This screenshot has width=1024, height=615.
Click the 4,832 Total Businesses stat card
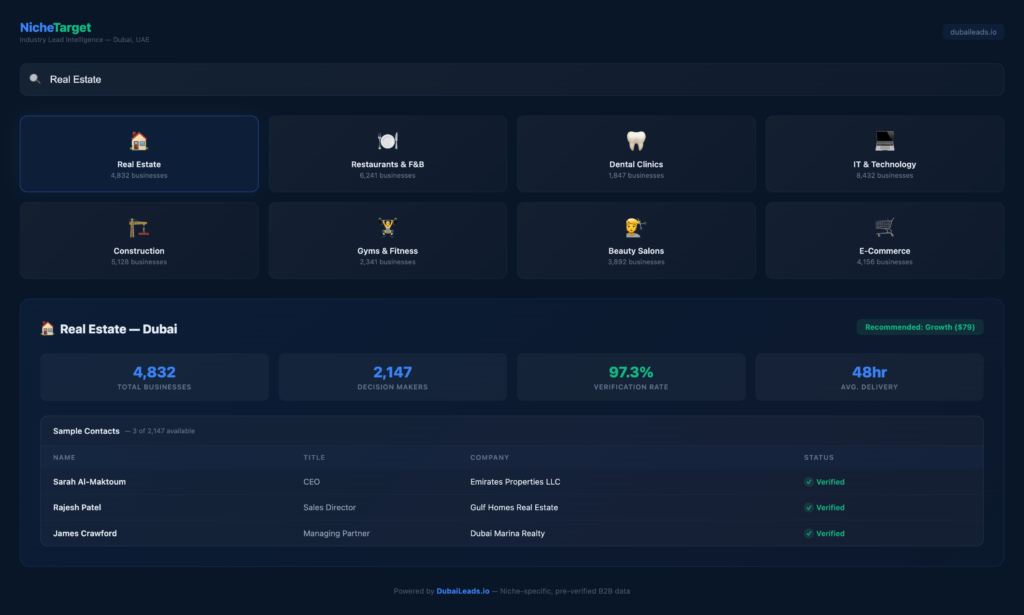[x=154, y=377]
